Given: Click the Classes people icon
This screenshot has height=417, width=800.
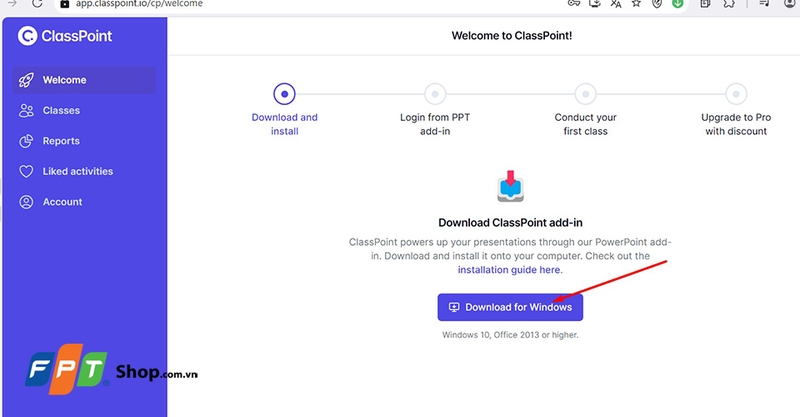Looking at the screenshot, I should click(26, 111).
